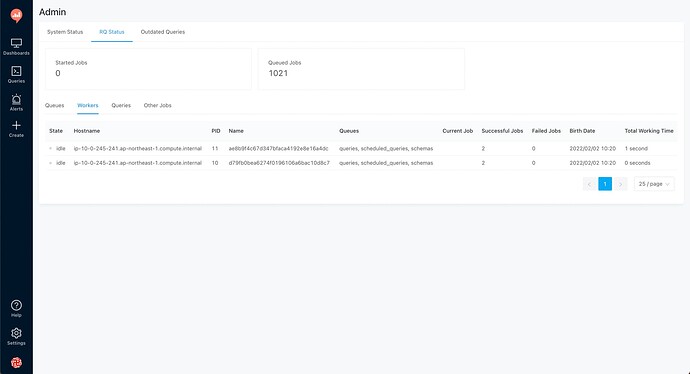Expand the 25 / page dropdown

654,184
